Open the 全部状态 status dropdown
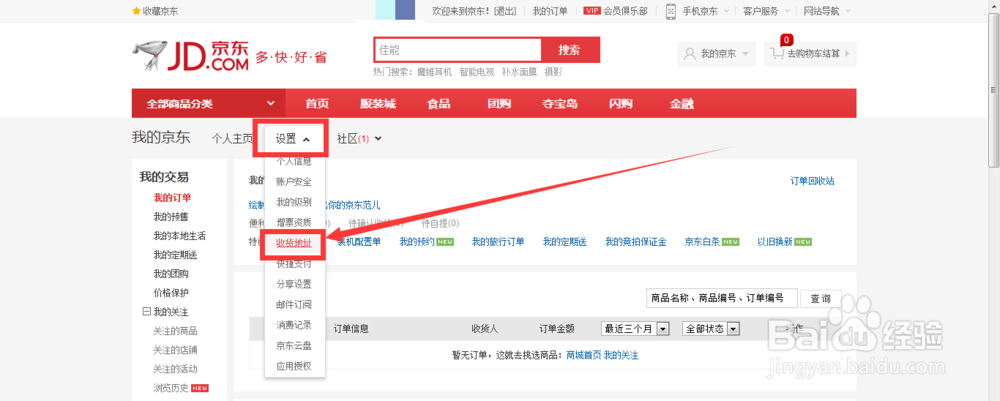1000x401 pixels. pos(733,328)
